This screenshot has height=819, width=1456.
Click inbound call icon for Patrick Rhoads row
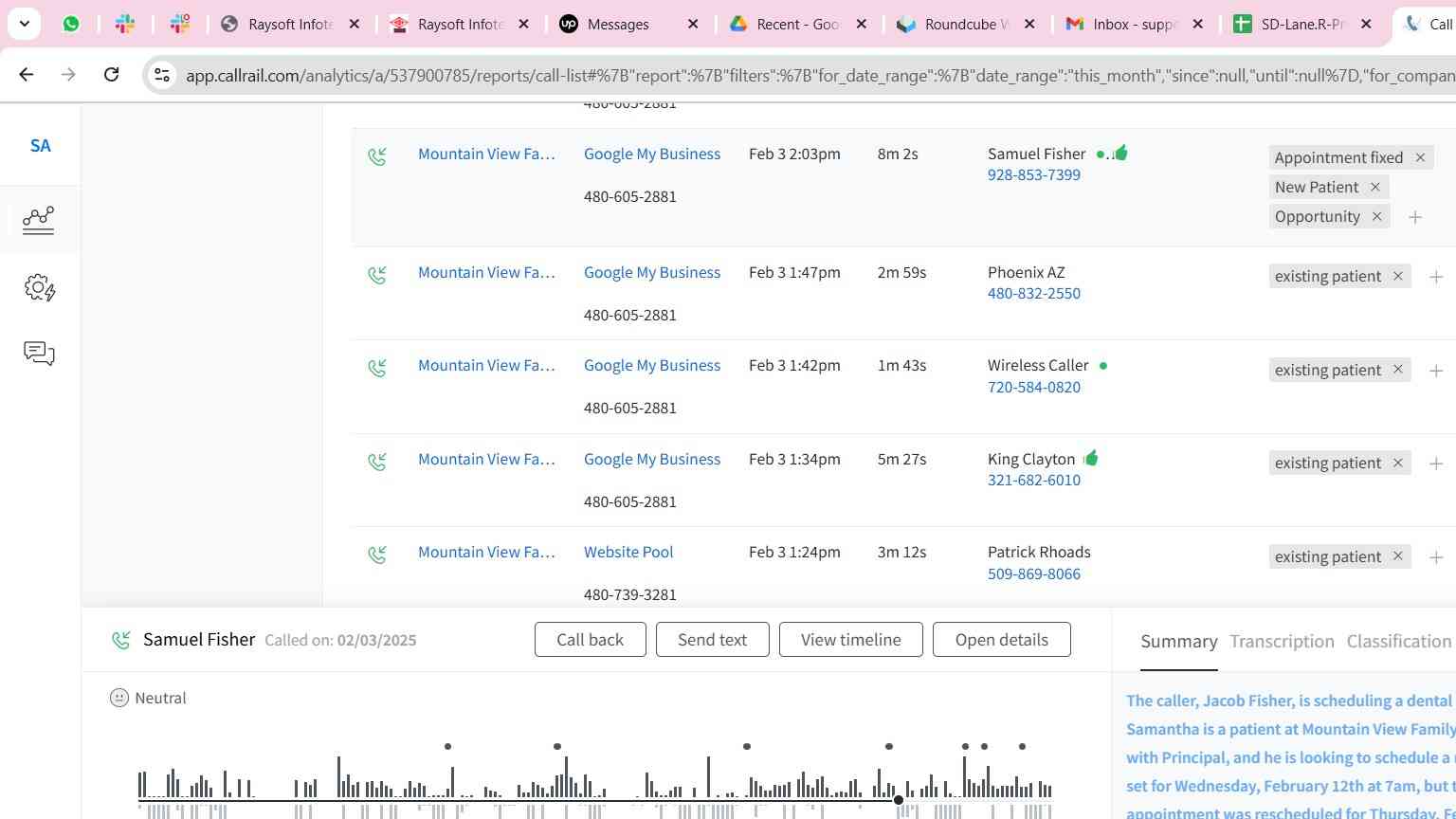point(377,555)
